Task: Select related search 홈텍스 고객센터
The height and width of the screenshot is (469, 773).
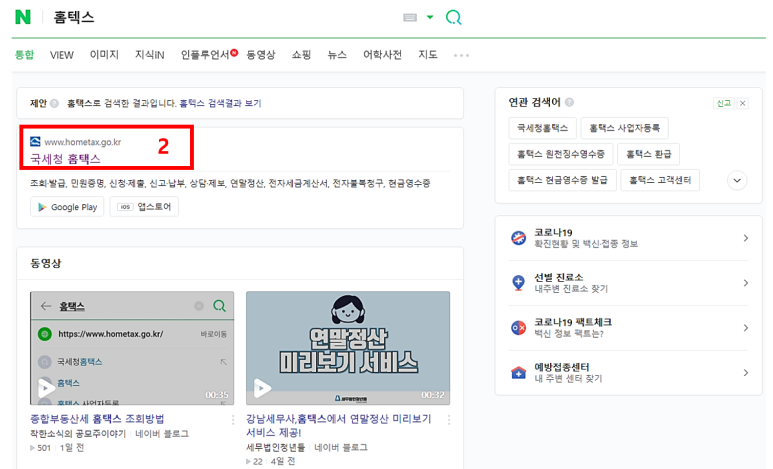Action: click(660, 180)
